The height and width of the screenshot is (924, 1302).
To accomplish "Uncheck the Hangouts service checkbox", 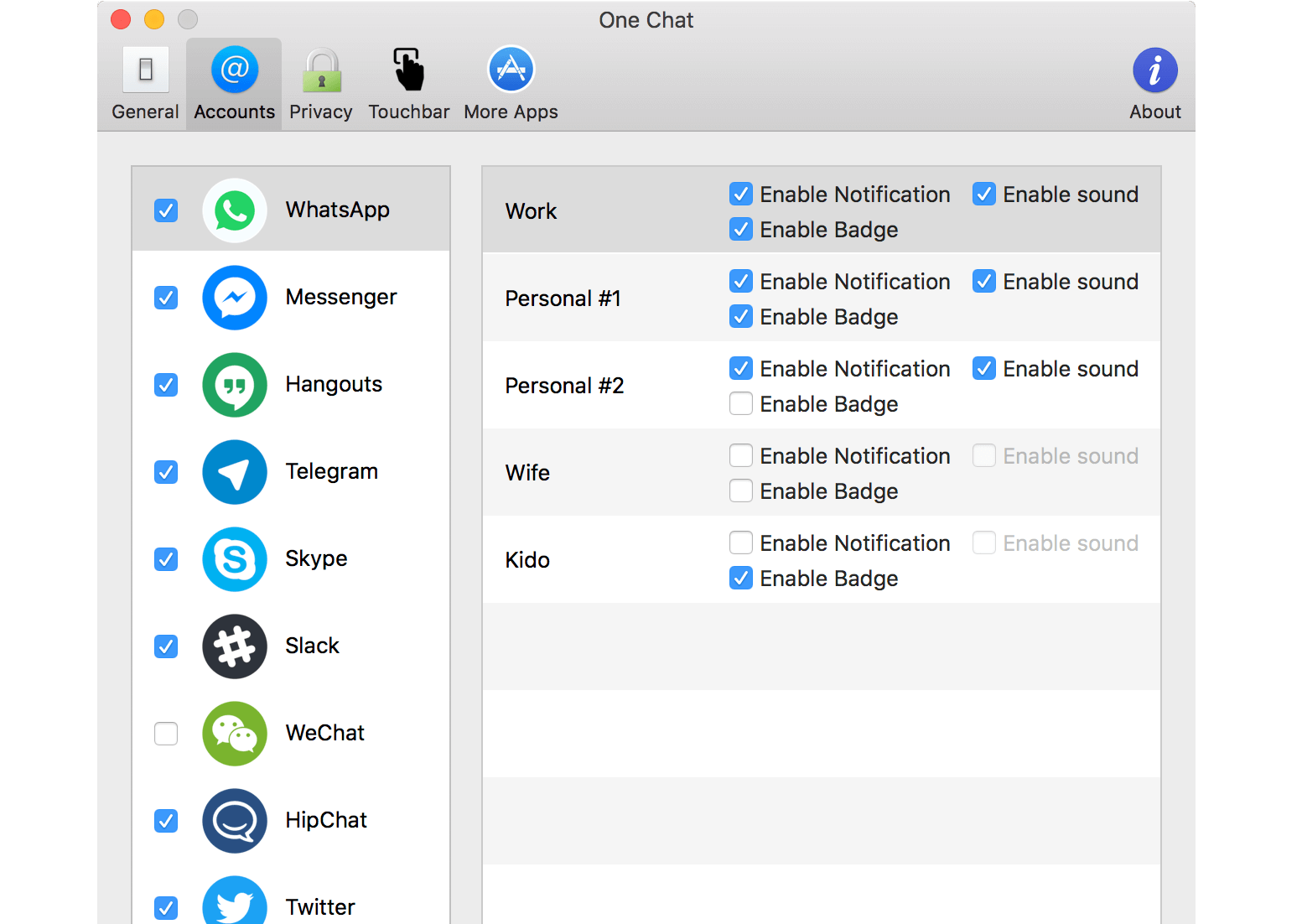I will pos(166,385).
